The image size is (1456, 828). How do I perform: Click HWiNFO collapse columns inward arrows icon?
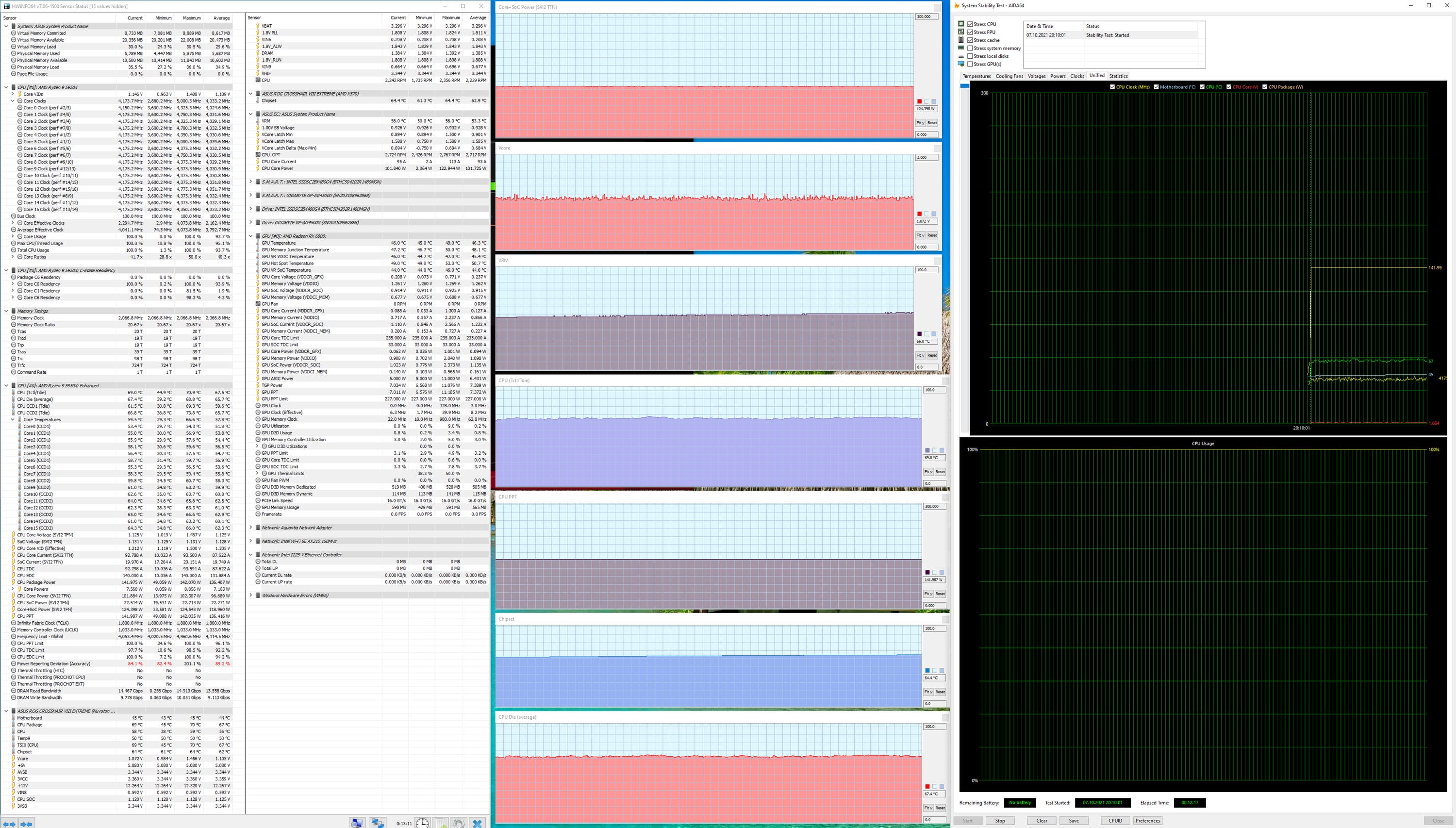pyautogui.click(x=27, y=824)
